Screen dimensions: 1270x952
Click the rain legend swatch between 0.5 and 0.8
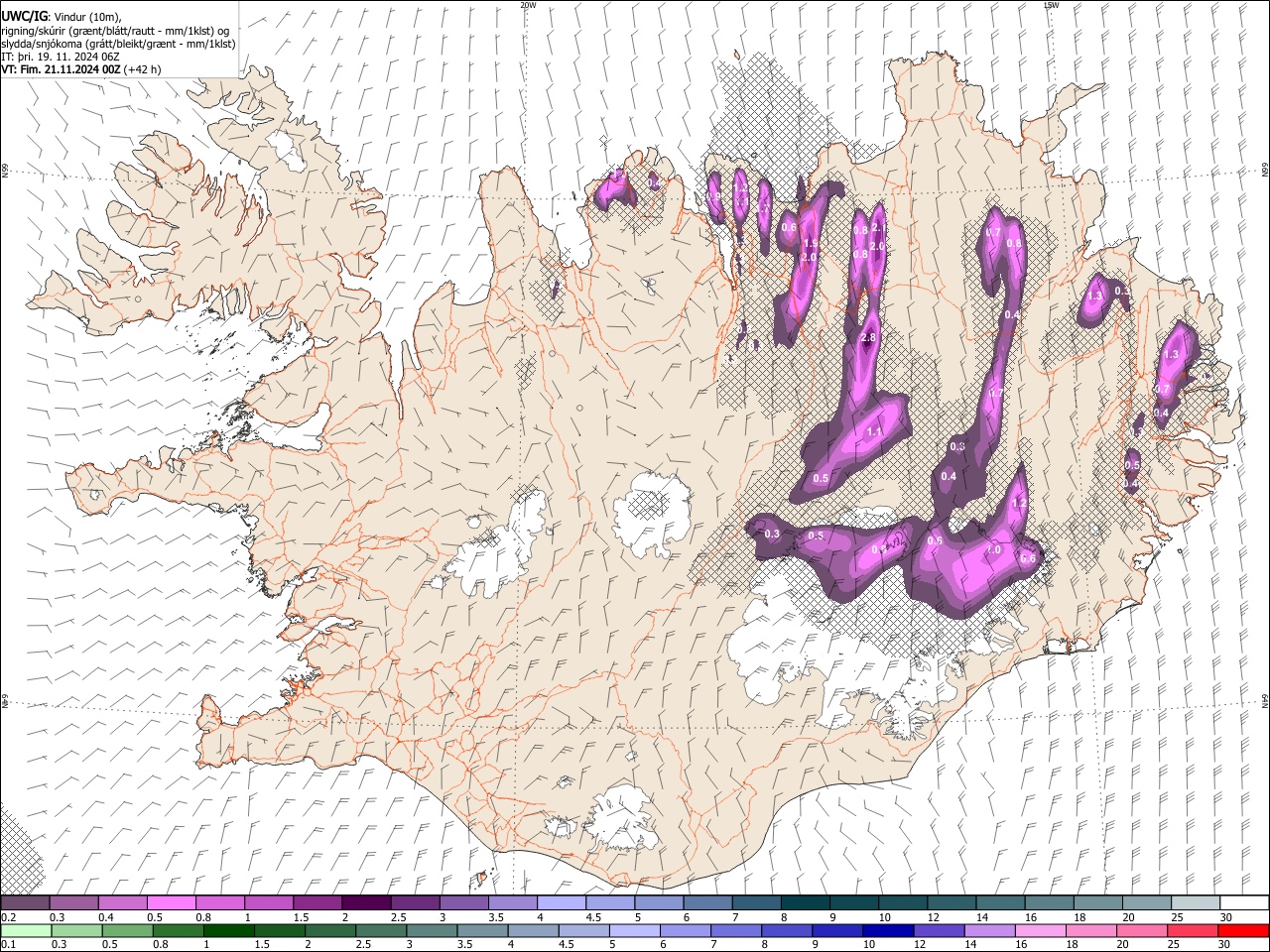128,931
